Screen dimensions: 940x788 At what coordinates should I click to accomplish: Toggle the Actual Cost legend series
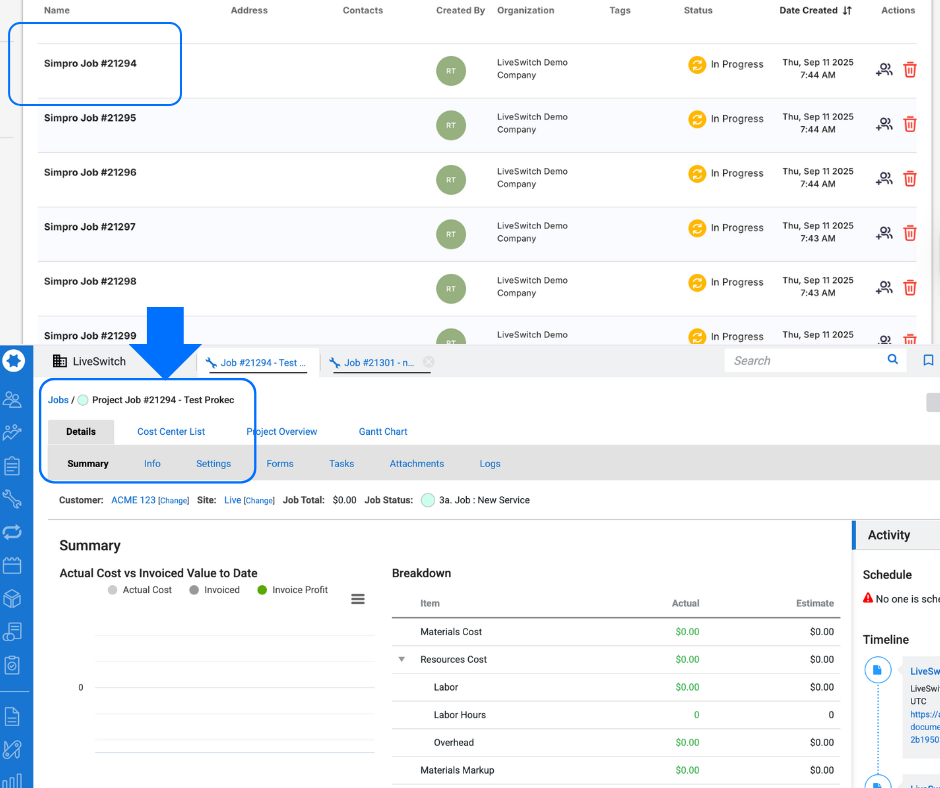tap(140, 590)
